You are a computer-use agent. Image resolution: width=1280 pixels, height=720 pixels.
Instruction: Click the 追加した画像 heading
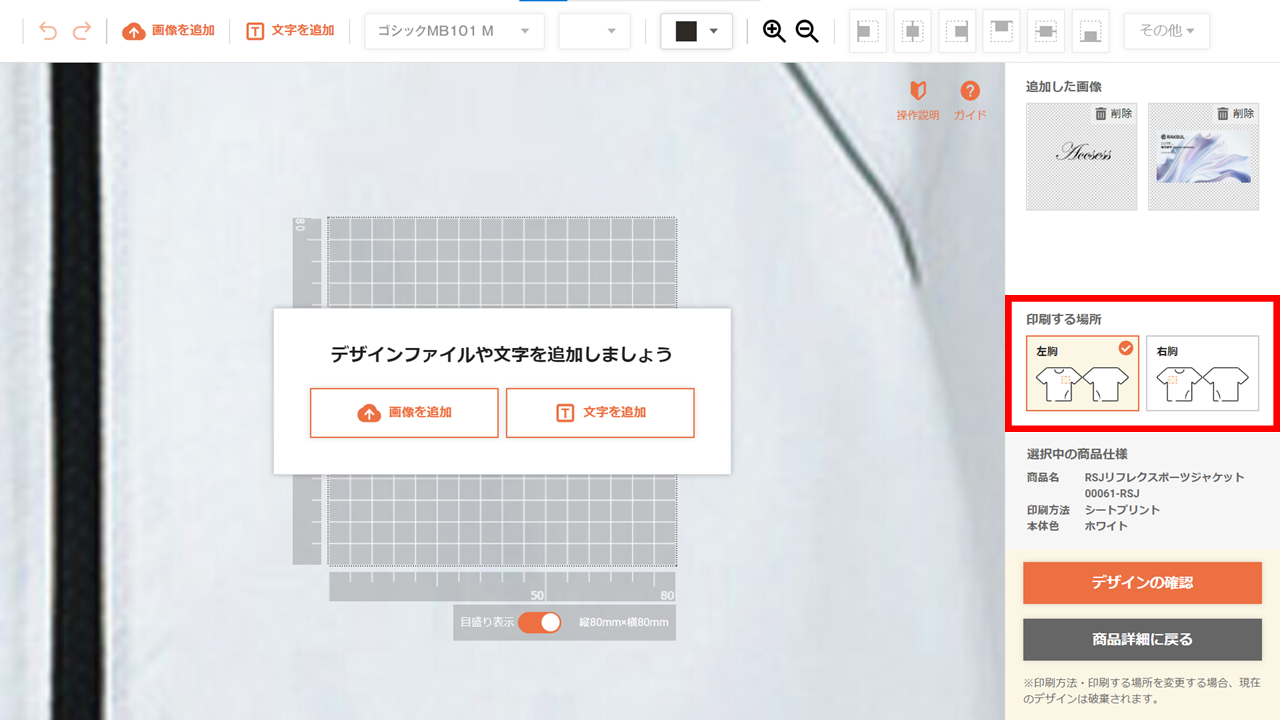point(1064,87)
